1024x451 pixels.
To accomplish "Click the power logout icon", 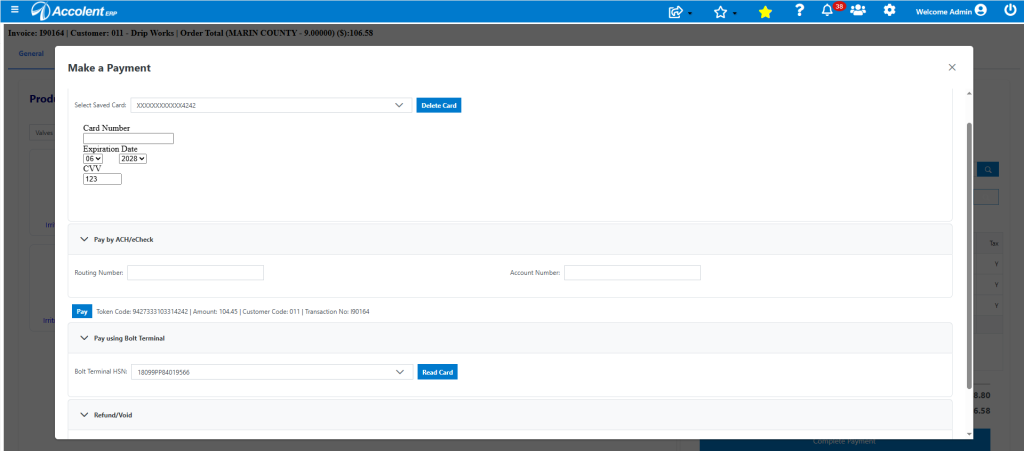I will (1010, 10).
